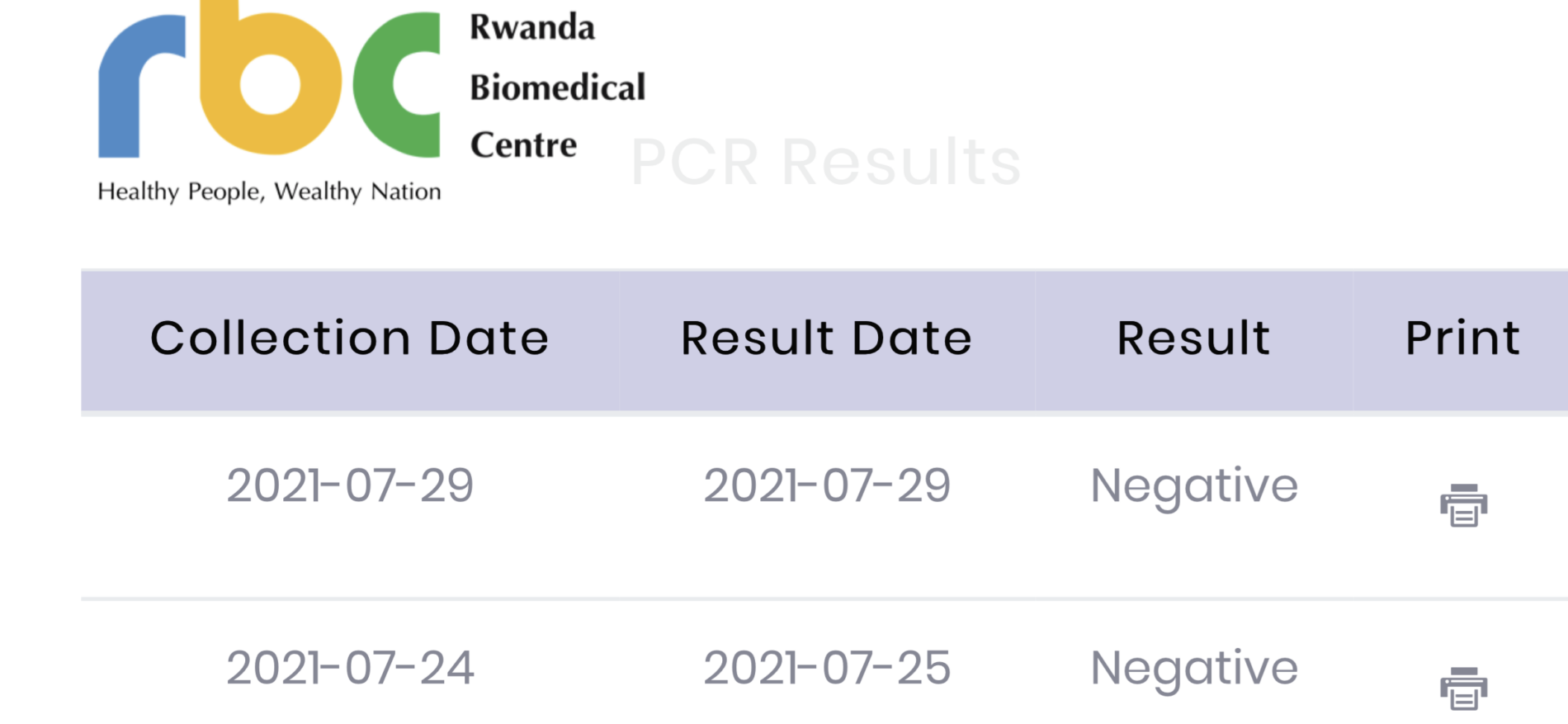
Task: Click collection date 2021-07-29 in first row
Action: (x=350, y=485)
